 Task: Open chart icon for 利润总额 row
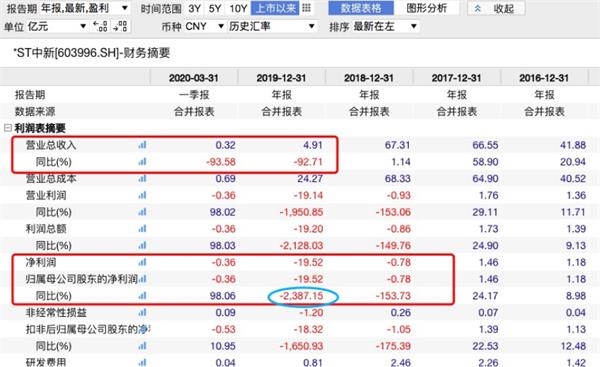pyautogui.click(x=142, y=228)
